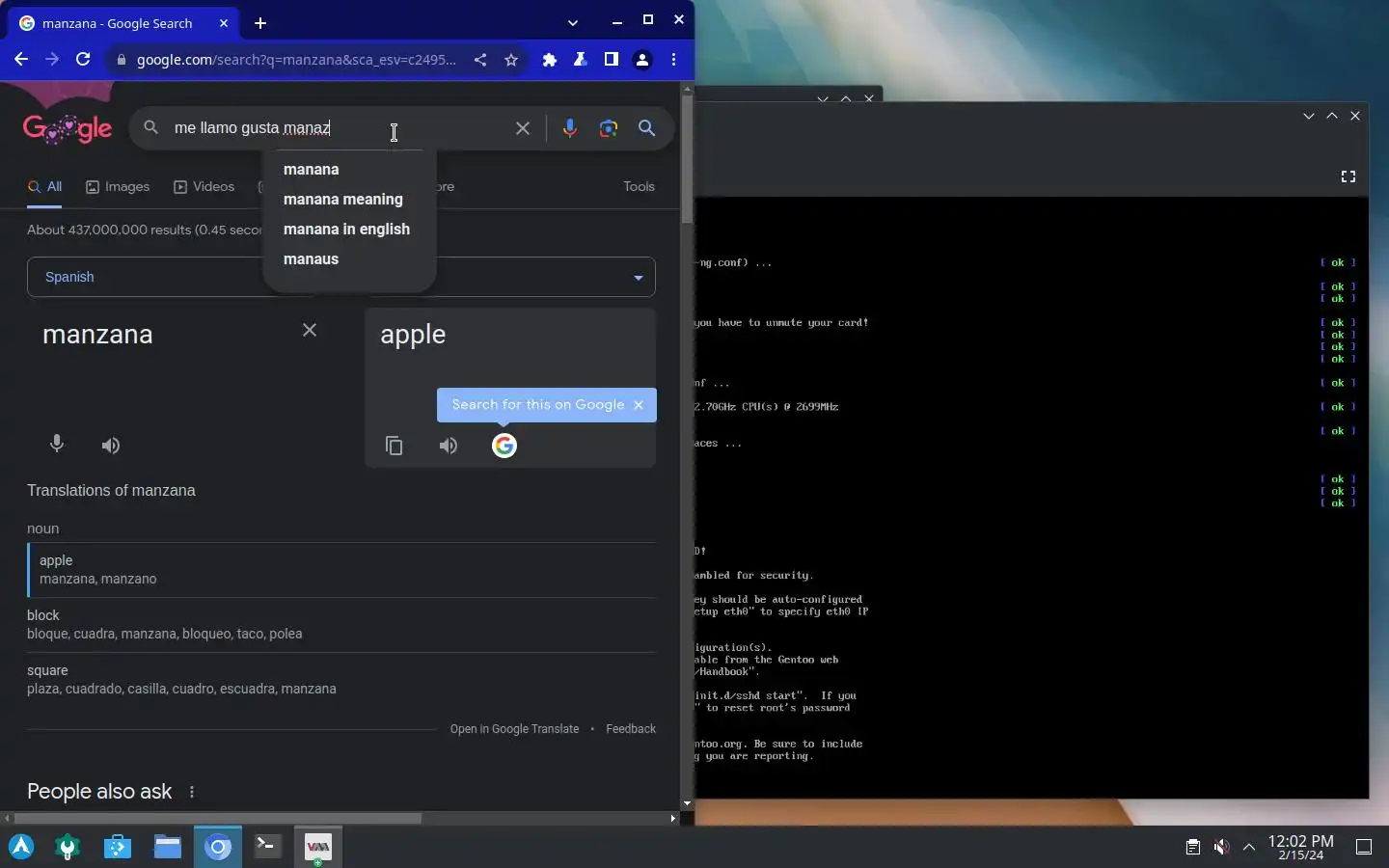Click Chrome vertical scrollbar thumb
The image size is (1389, 868).
[x=687, y=159]
